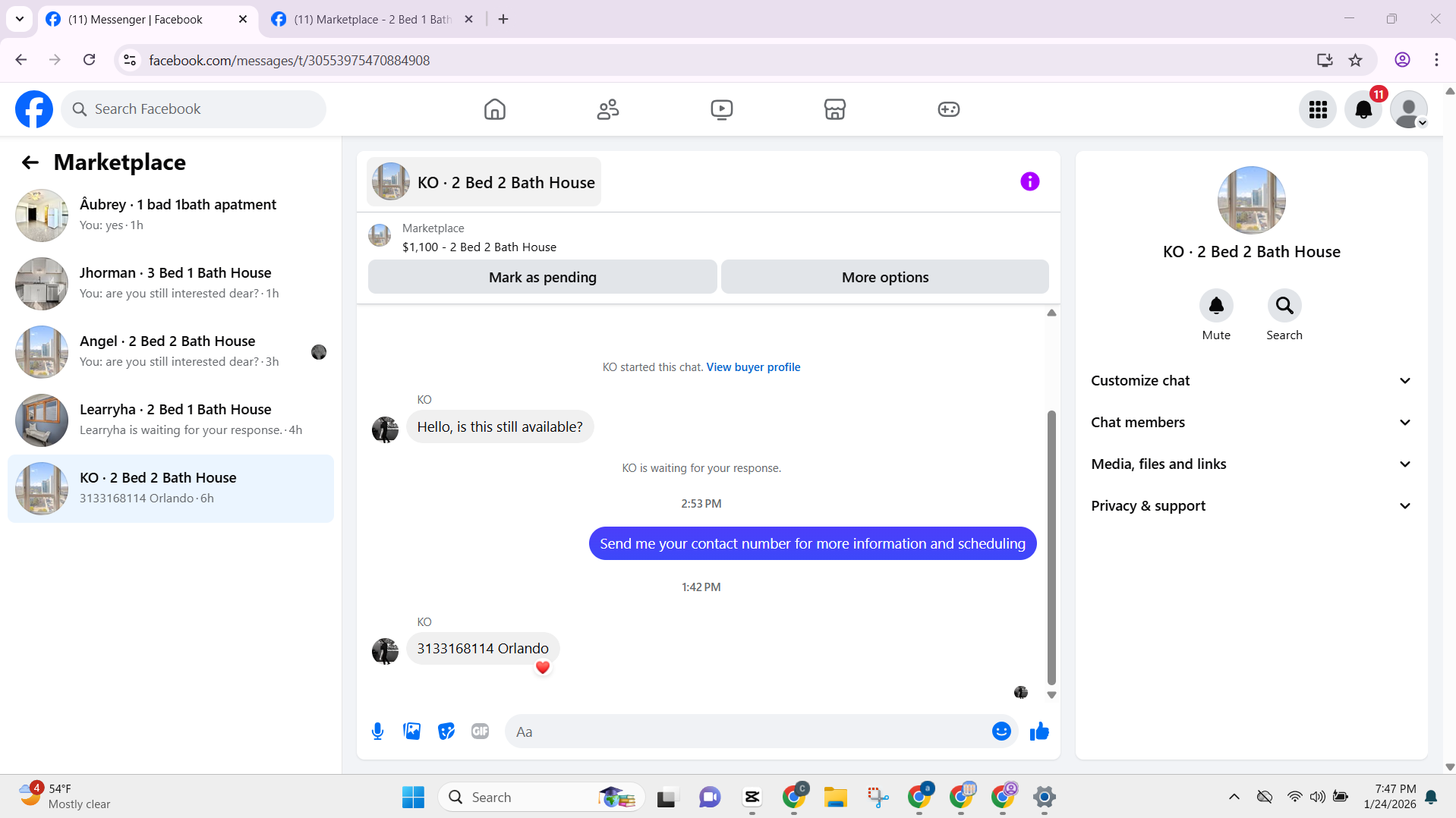Open Chrome three-dot menu

(1436, 60)
